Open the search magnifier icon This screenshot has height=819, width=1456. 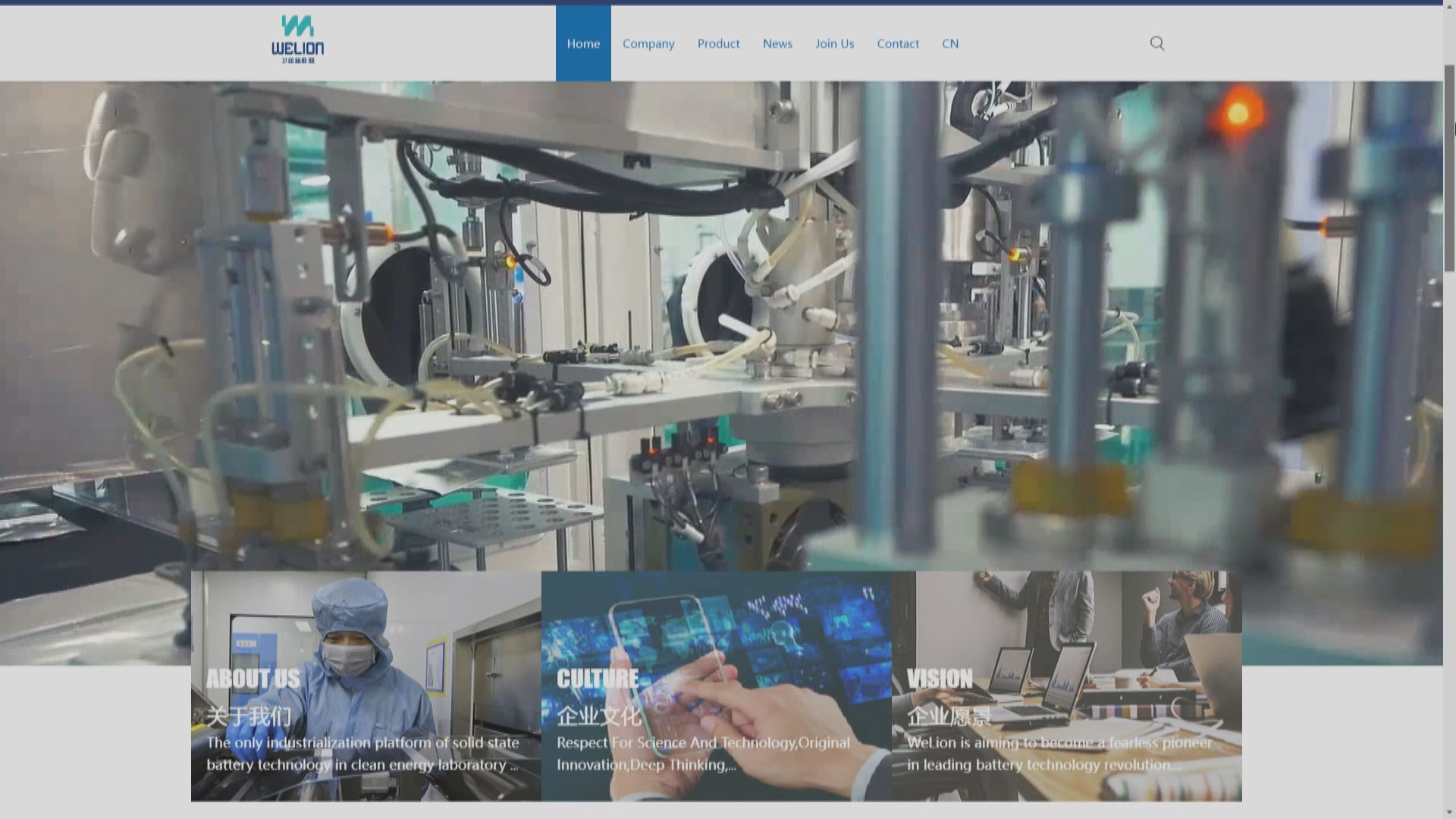click(1156, 43)
